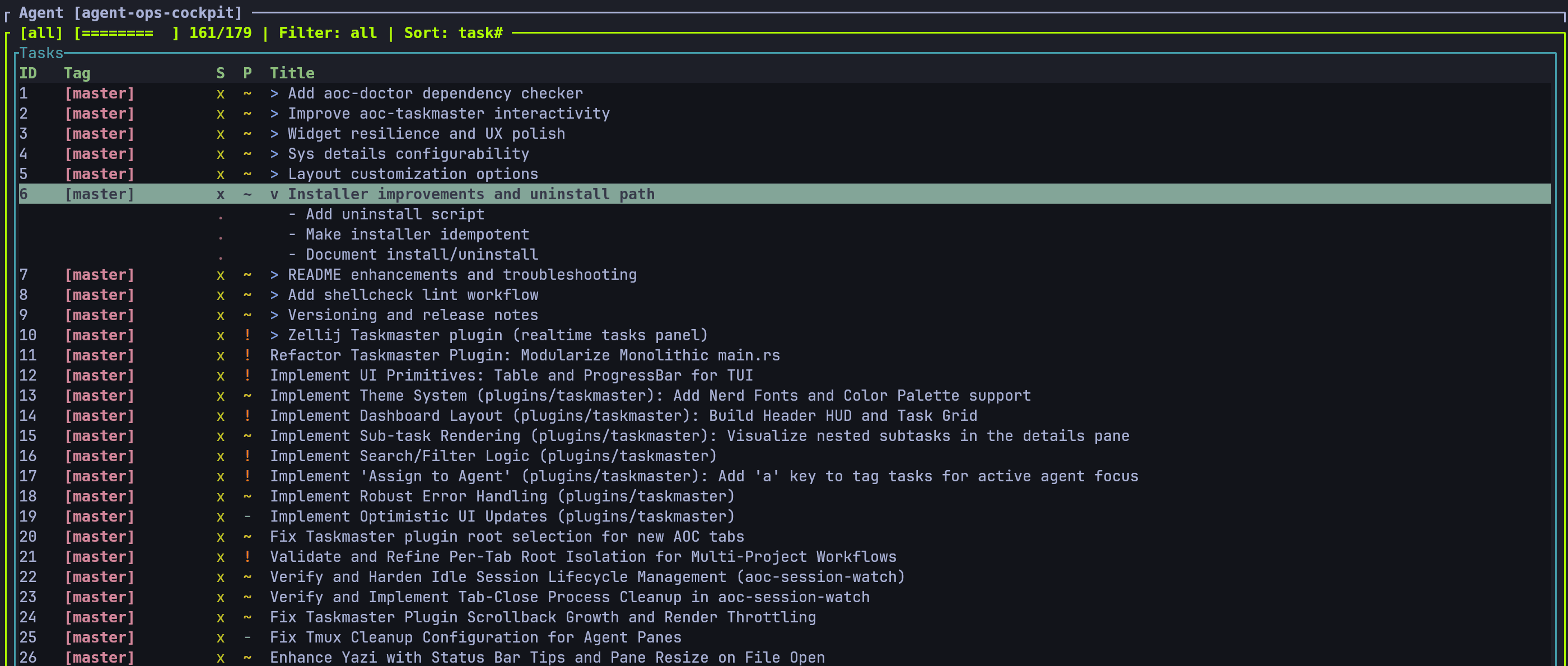Click [master] tag of task 3
This screenshot has width=1568, height=666.
click(x=100, y=134)
